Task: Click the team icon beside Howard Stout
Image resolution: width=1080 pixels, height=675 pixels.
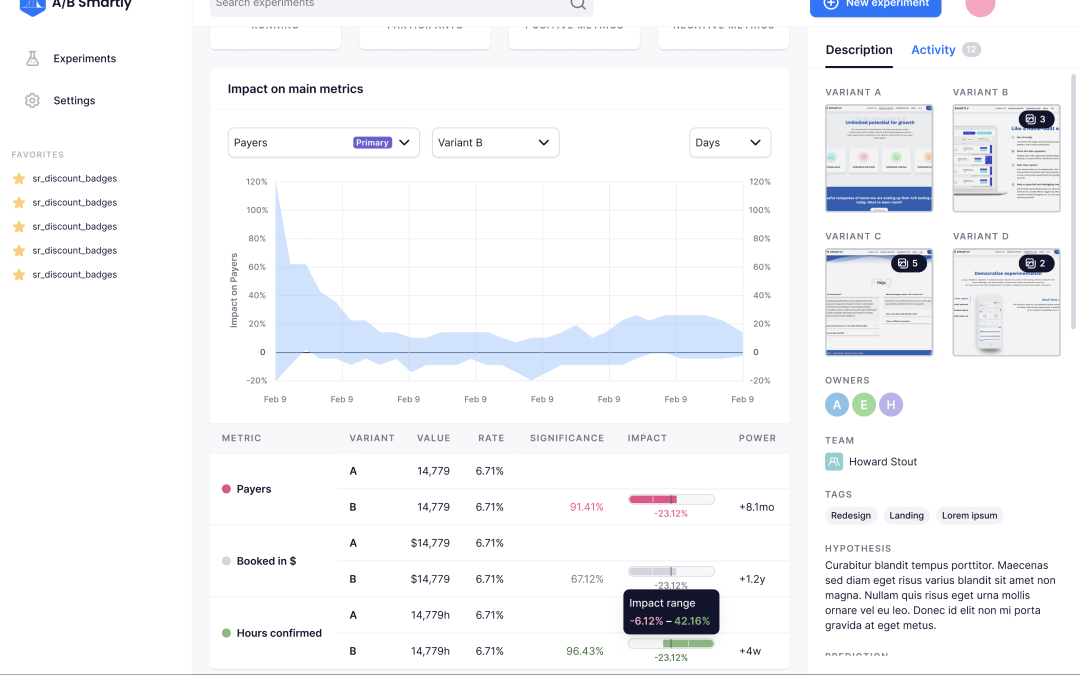Action: click(x=833, y=461)
